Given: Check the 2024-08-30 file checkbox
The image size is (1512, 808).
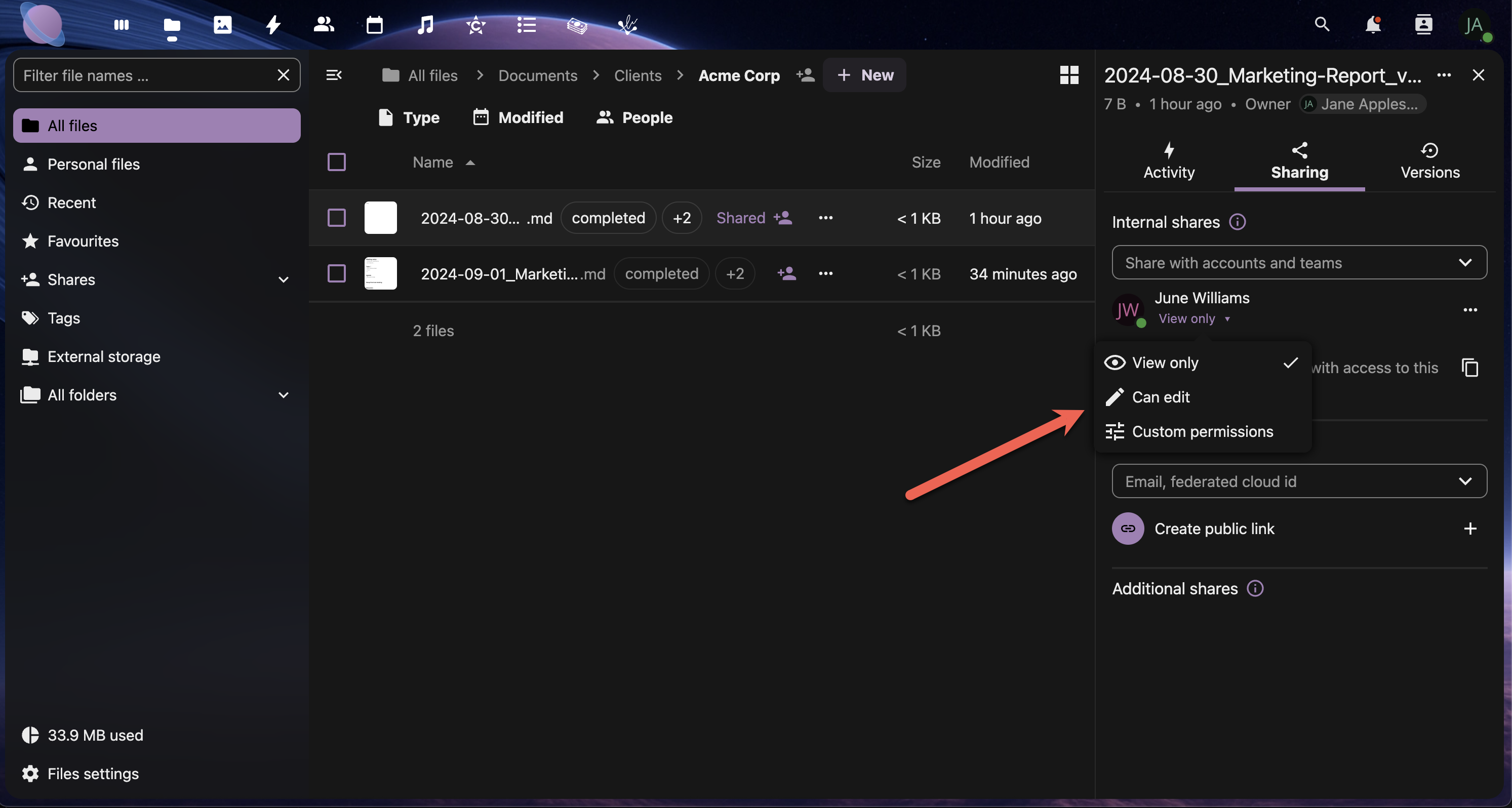Looking at the screenshot, I should 336,218.
